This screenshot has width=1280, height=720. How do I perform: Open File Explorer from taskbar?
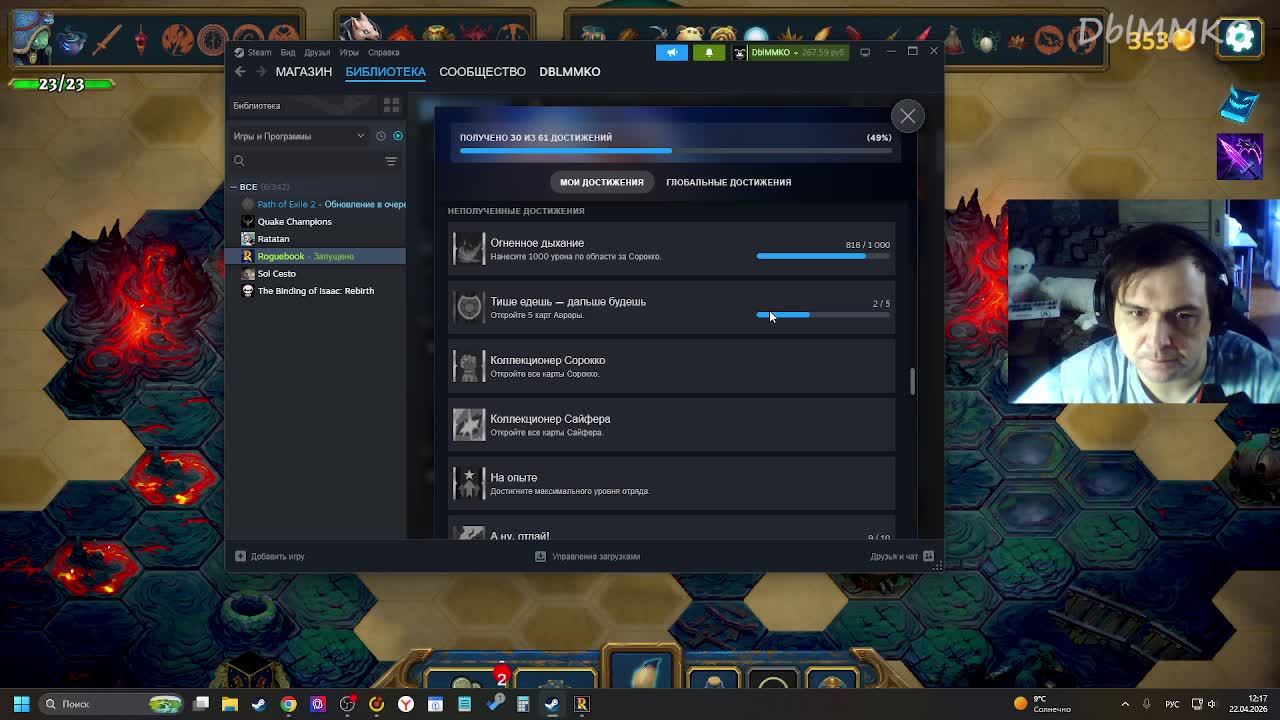(230, 704)
